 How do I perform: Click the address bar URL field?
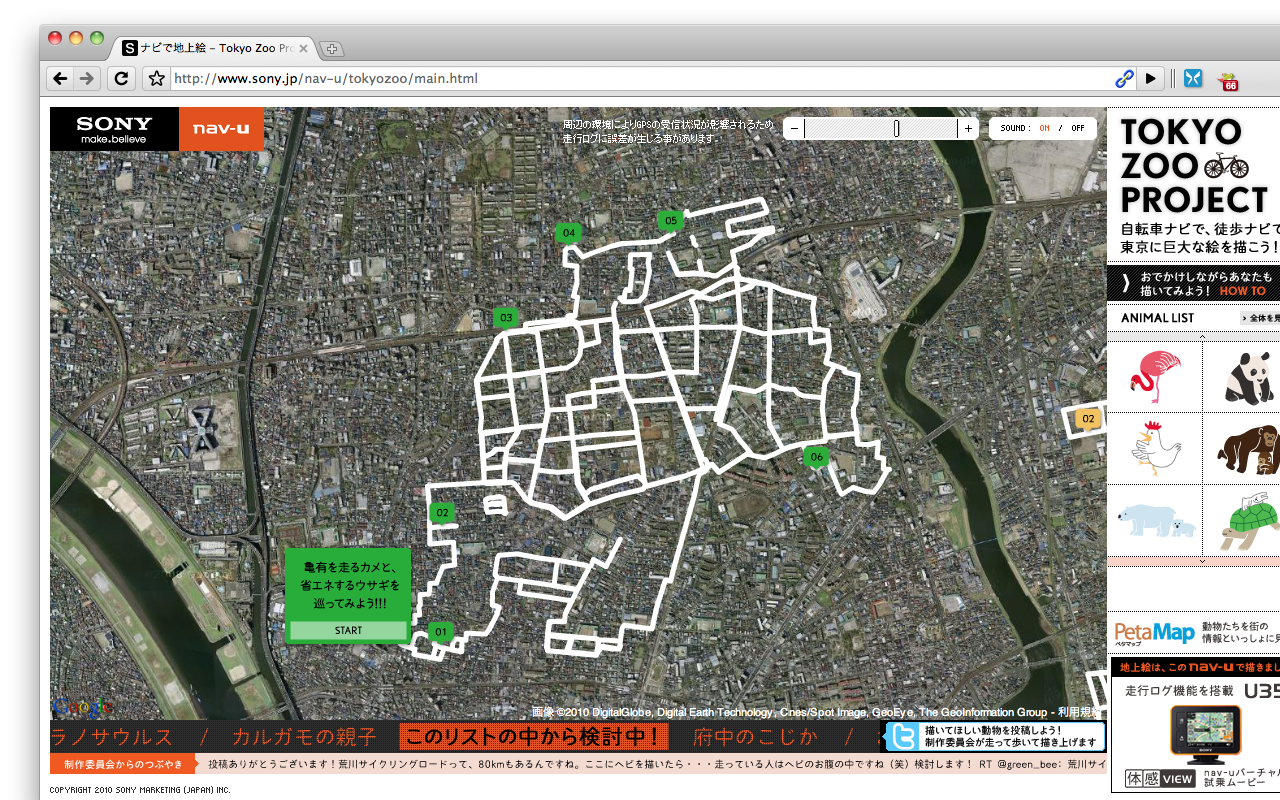(x=640, y=78)
